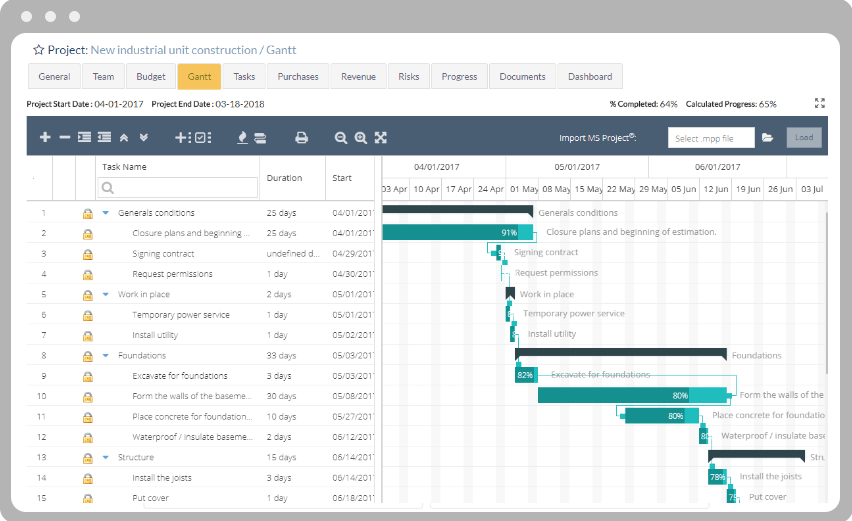Image resolution: width=852 pixels, height=521 pixels.
Task: Click the zoom-to-fit icon in toolbar
Action: click(380, 138)
